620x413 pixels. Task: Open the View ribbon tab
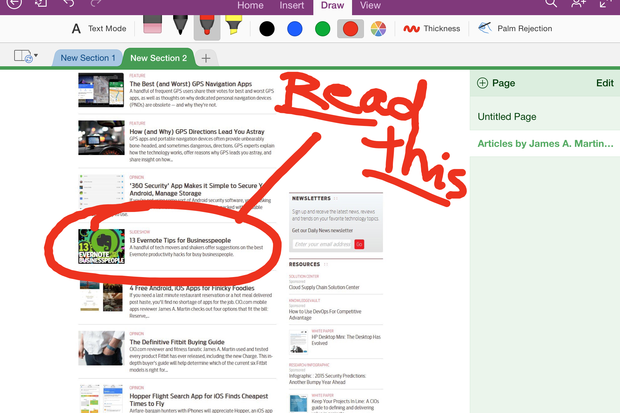click(x=370, y=5)
